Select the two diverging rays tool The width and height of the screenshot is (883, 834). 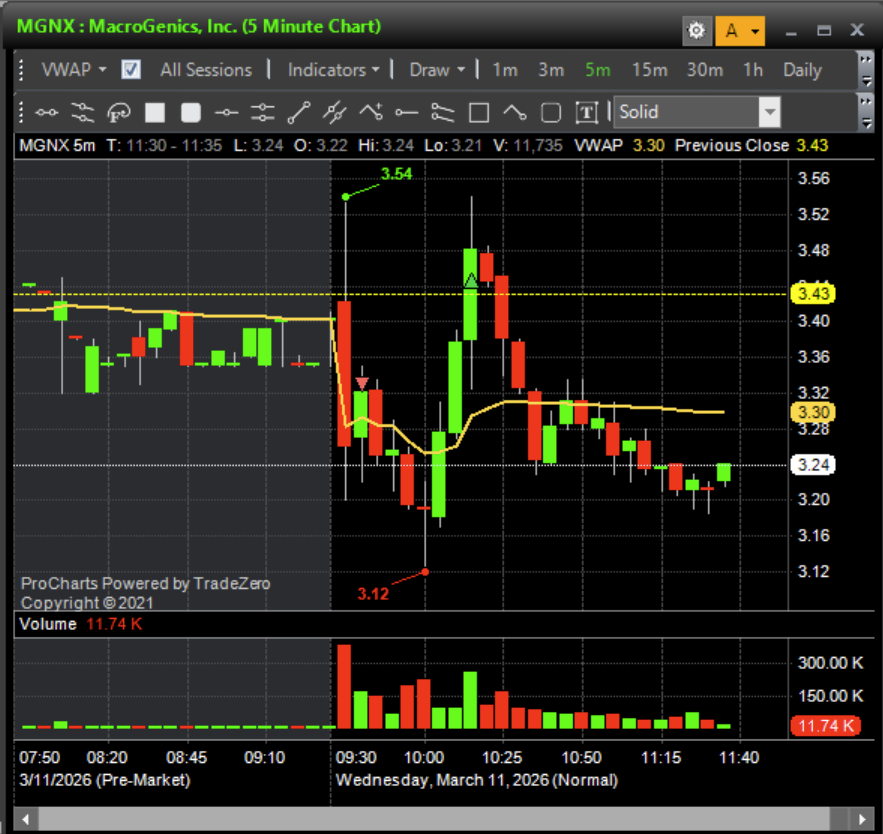[443, 113]
